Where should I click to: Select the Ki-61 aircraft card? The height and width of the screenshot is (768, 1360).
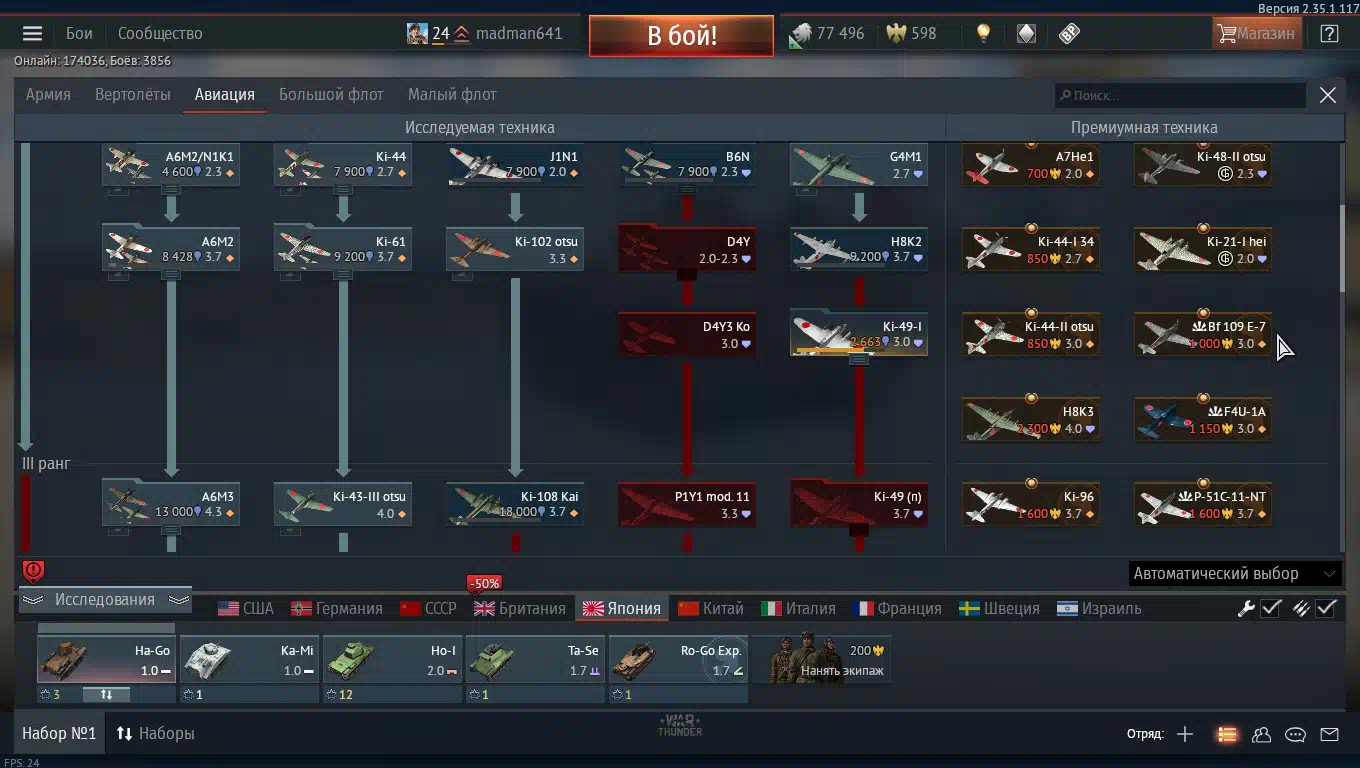(343, 249)
